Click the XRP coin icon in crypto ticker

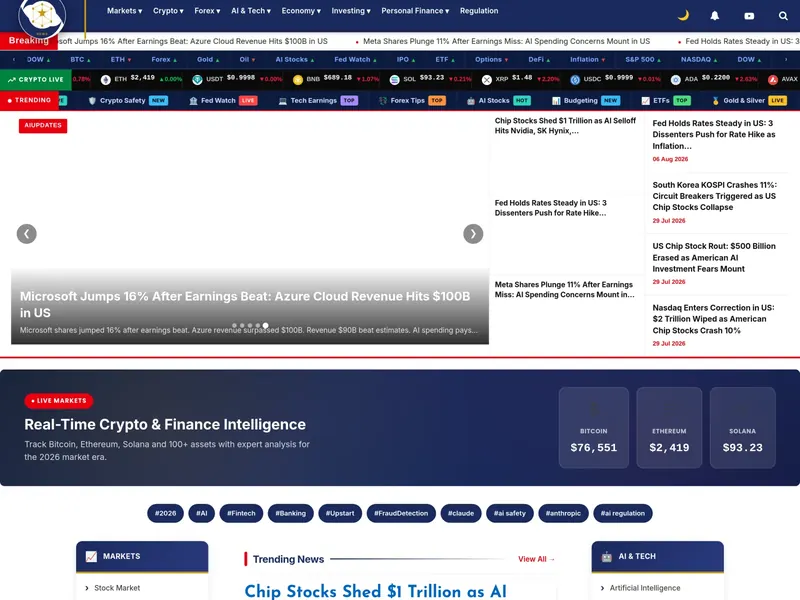pyautogui.click(x=487, y=80)
